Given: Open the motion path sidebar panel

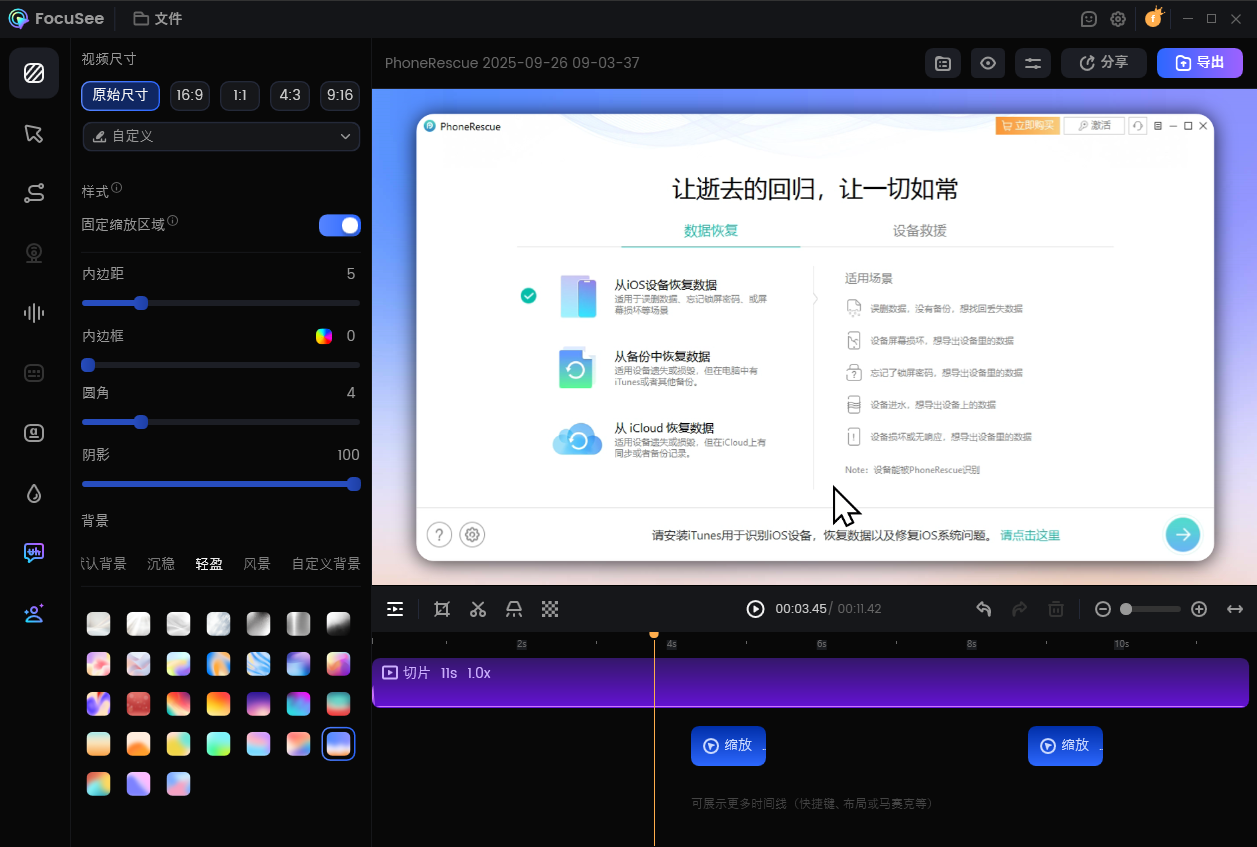Looking at the screenshot, I should [x=34, y=194].
